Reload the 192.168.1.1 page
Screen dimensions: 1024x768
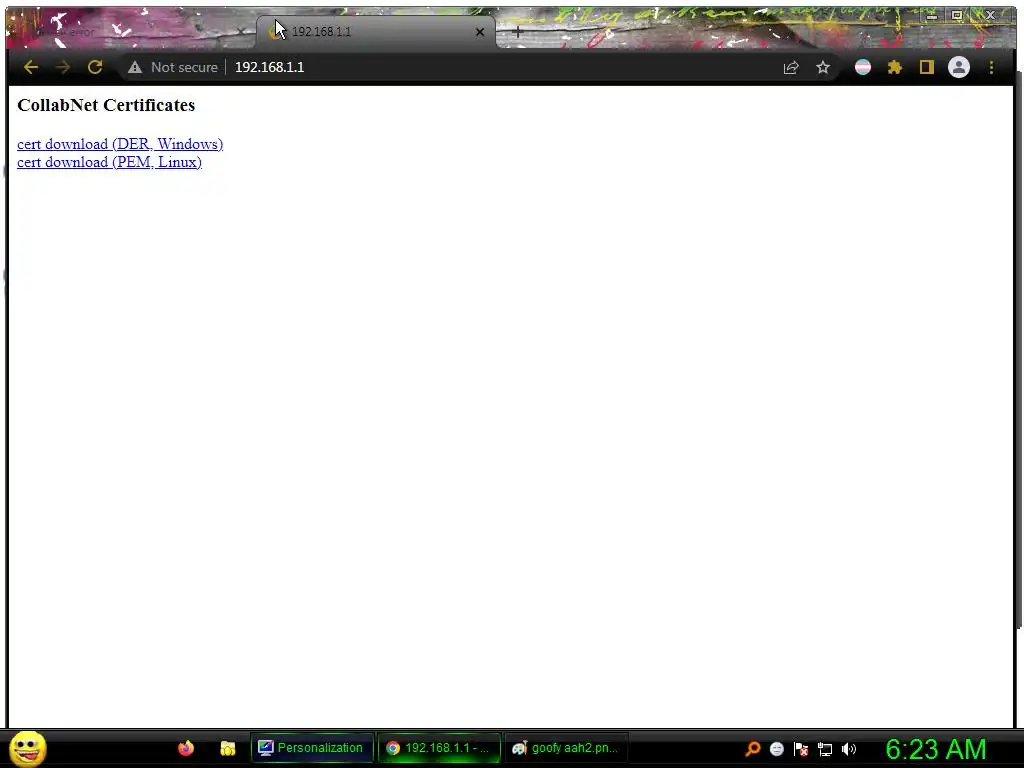(x=95, y=67)
